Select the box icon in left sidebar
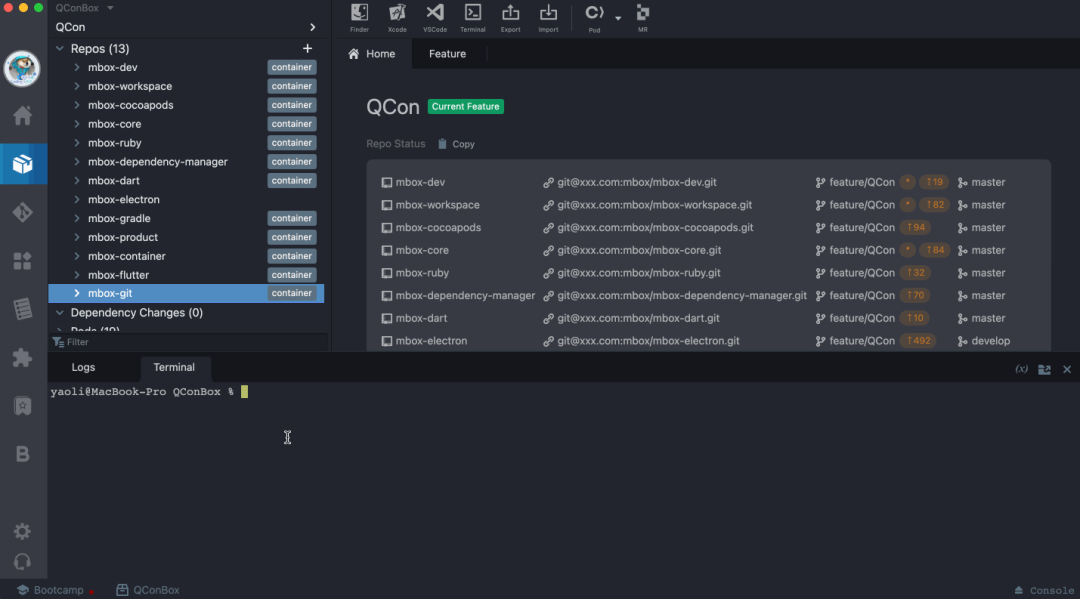The width and height of the screenshot is (1080, 599). (x=23, y=164)
